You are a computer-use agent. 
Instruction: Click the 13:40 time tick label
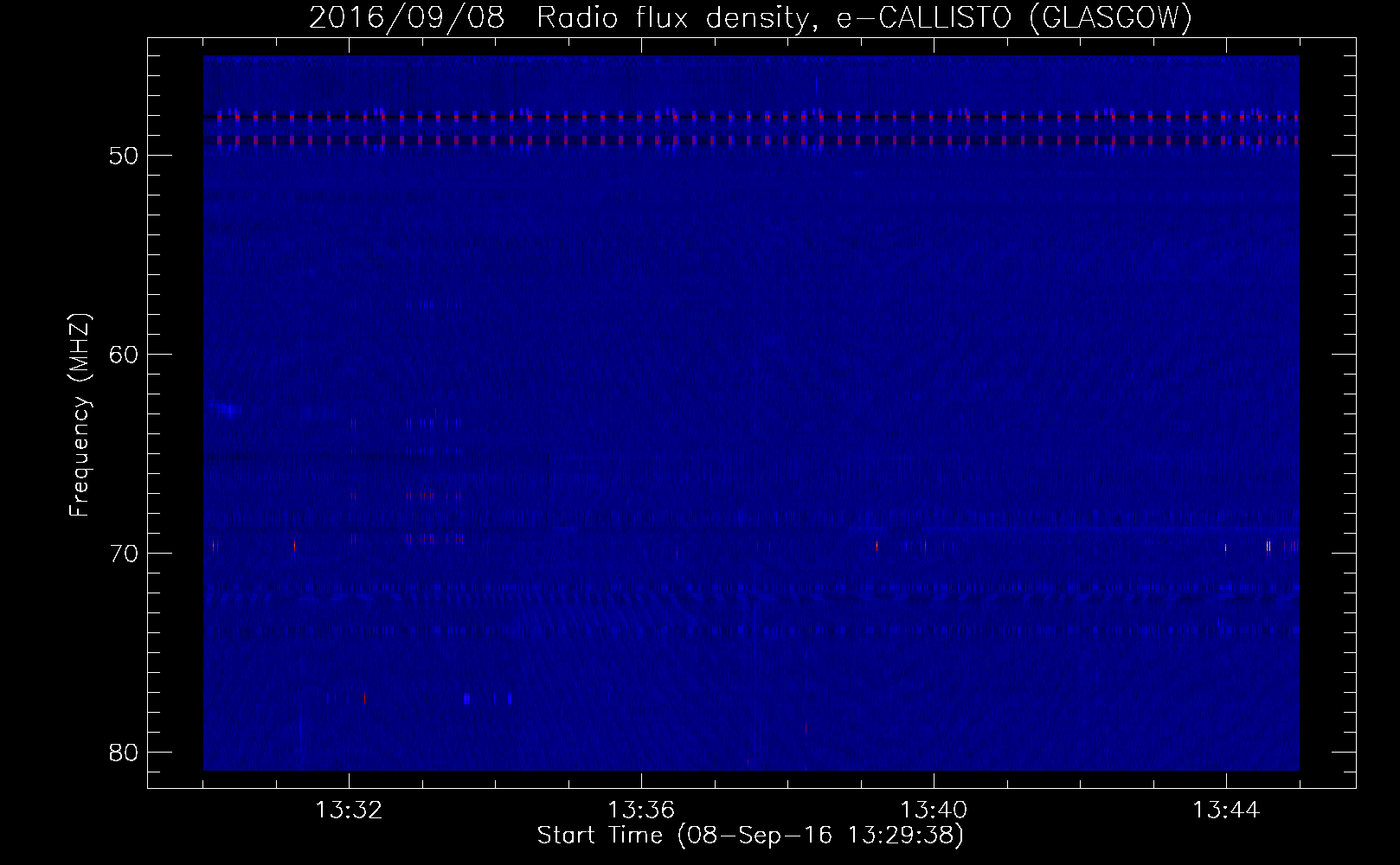(x=934, y=811)
